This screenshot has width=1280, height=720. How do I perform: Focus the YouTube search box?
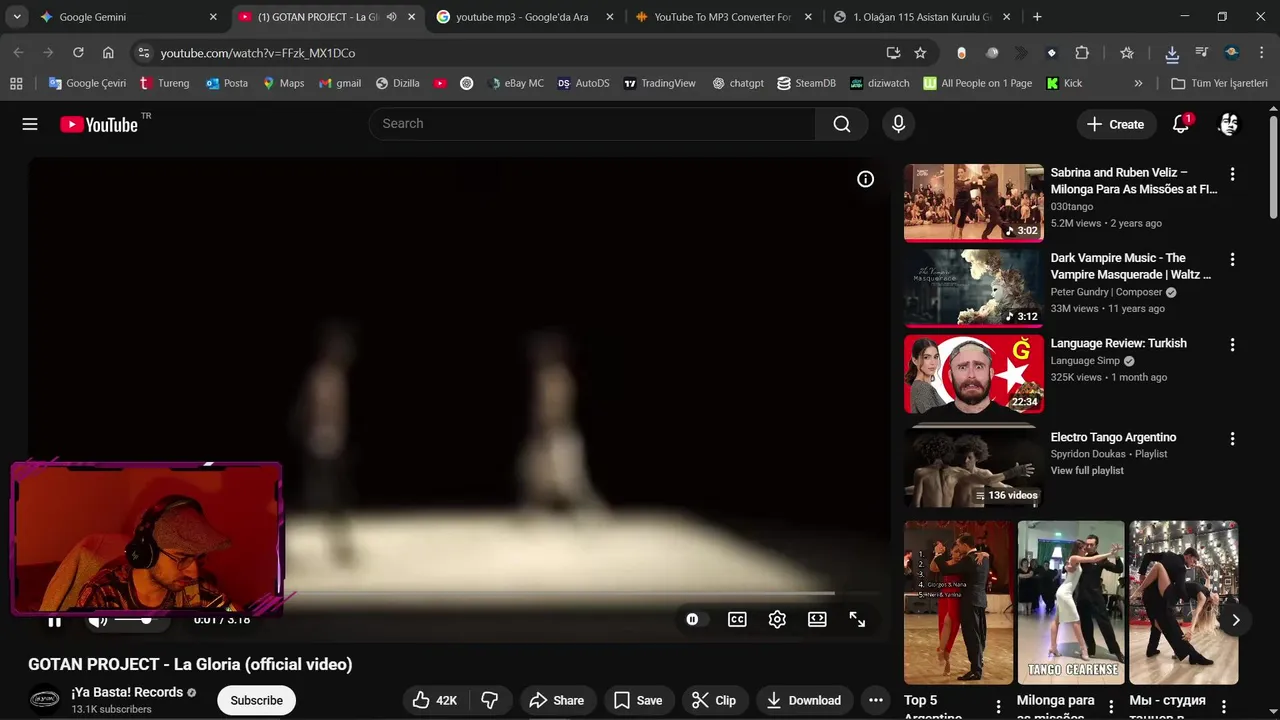[592, 124]
